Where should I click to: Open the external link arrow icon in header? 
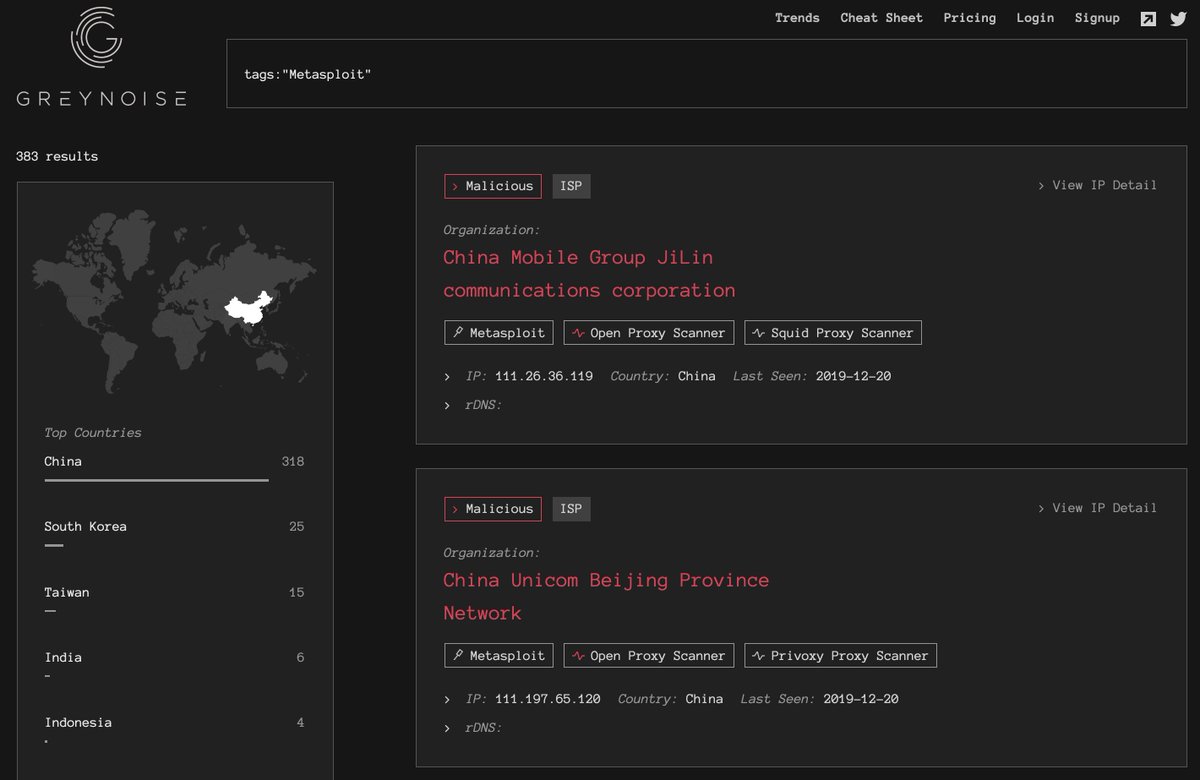pyautogui.click(x=1149, y=18)
